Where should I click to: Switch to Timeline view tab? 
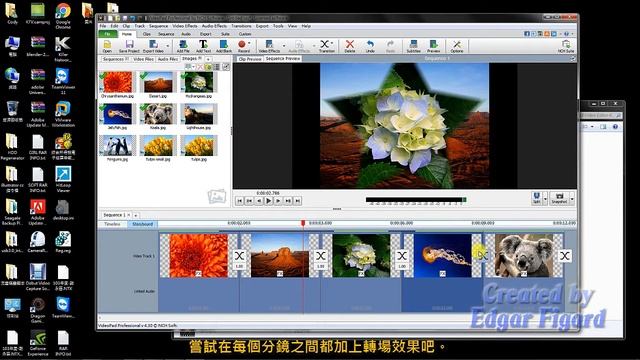click(112, 224)
